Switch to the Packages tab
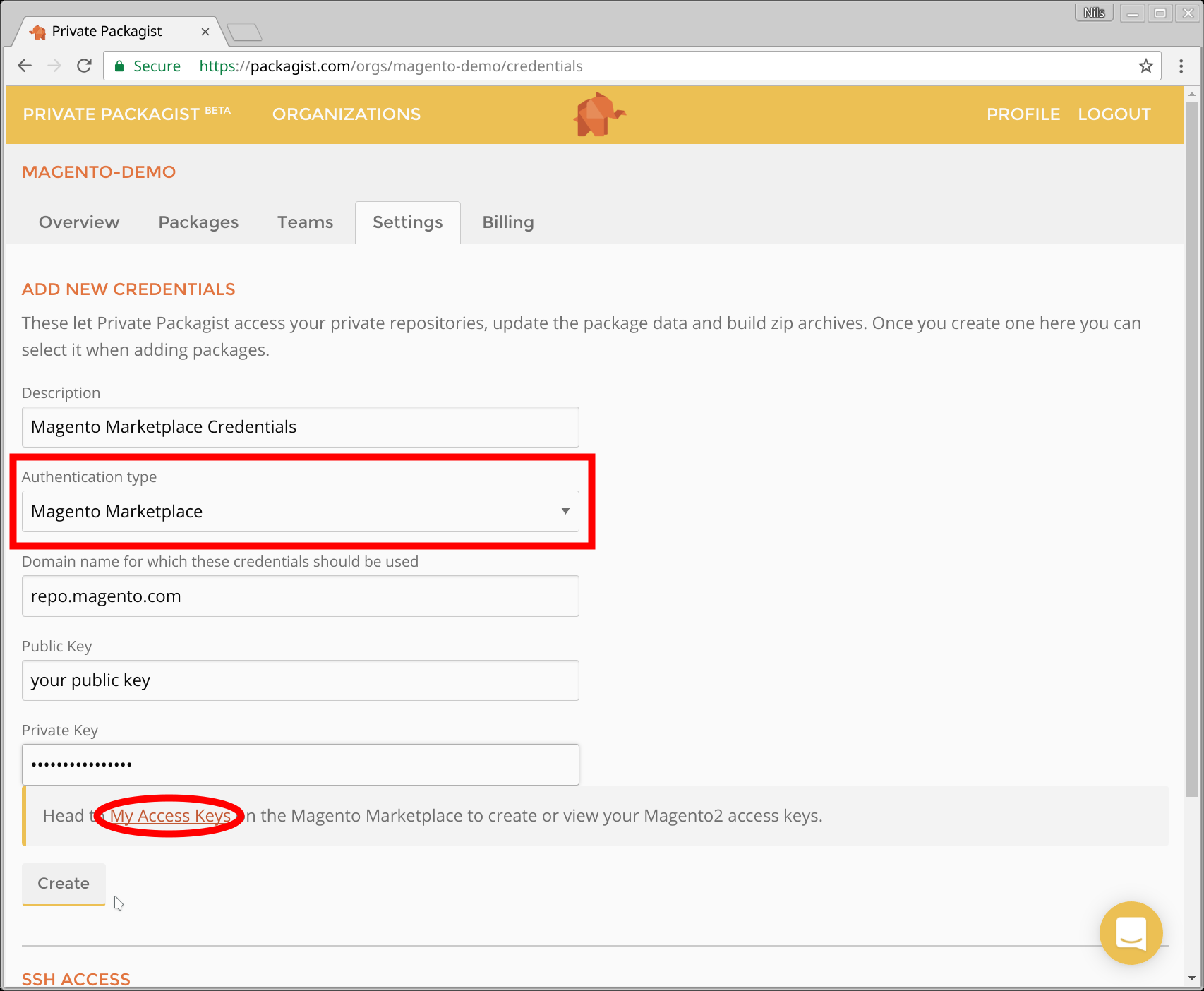Image resolution: width=1204 pixels, height=991 pixels. (198, 222)
